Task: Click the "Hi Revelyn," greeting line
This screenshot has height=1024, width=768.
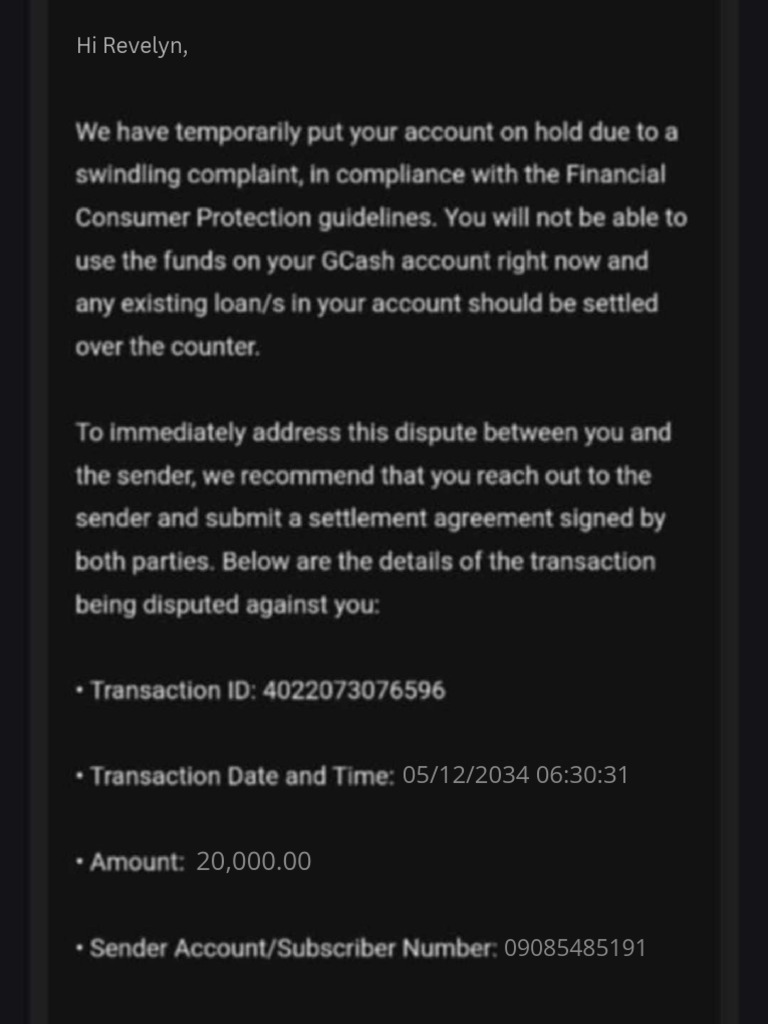Action: (x=132, y=46)
